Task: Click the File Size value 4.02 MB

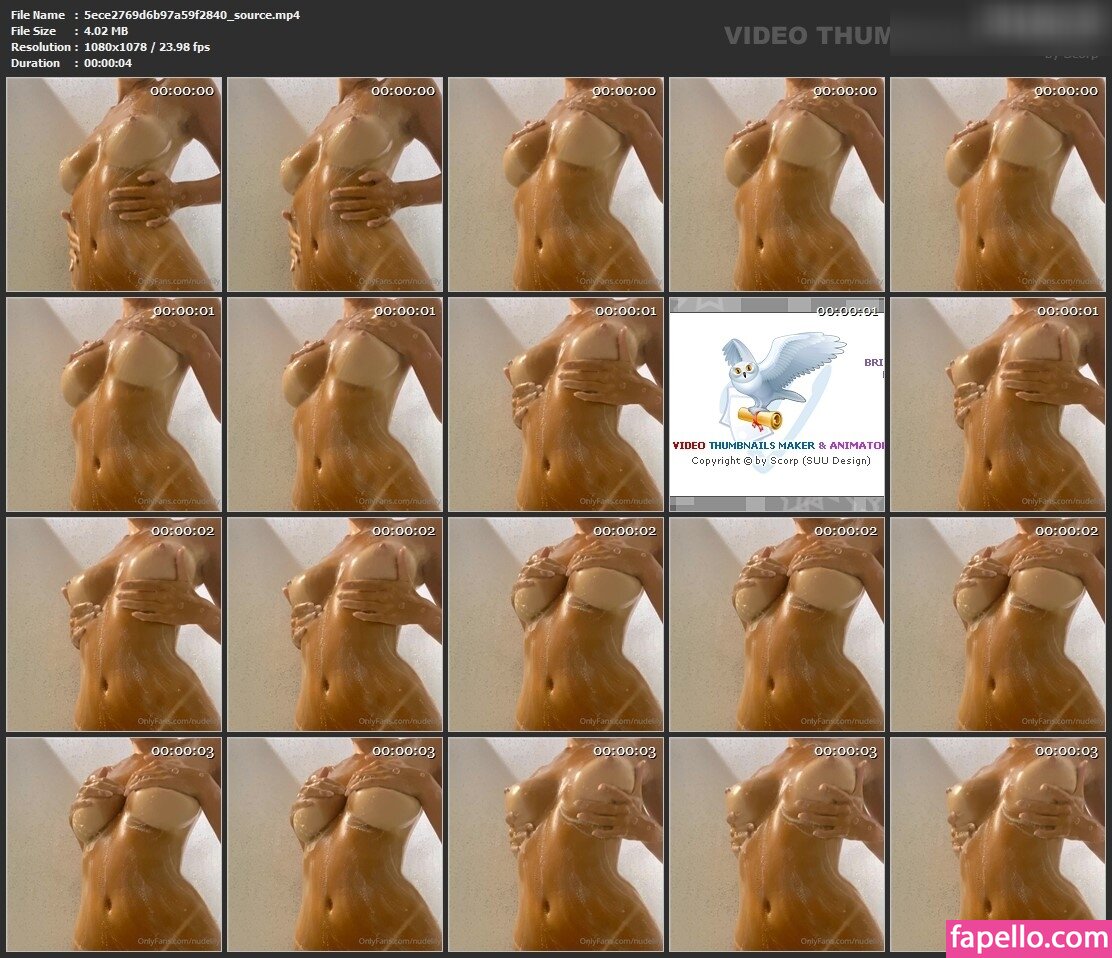Action: 107,31
